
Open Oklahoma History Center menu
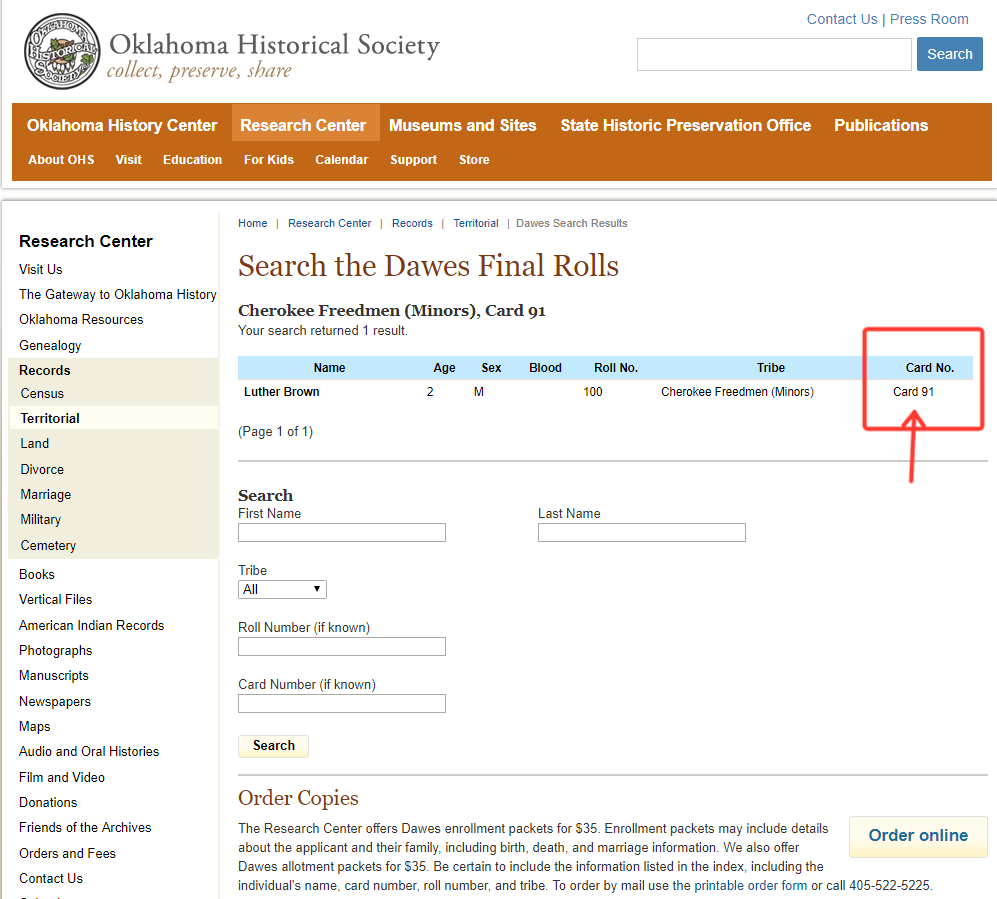(122, 125)
